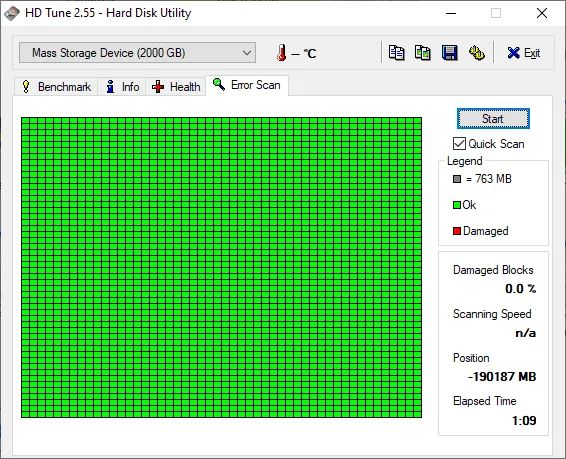
Task: Switch to the Benchmark tab
Action: click(56, 87)
